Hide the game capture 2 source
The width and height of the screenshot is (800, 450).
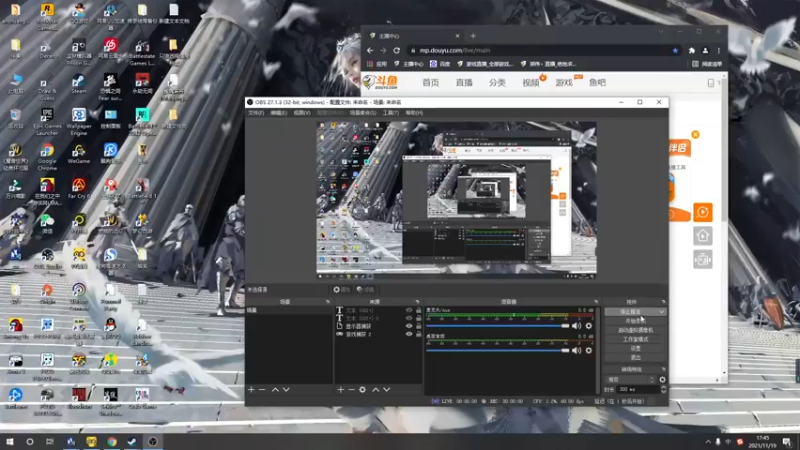click(x=409, y=334)
